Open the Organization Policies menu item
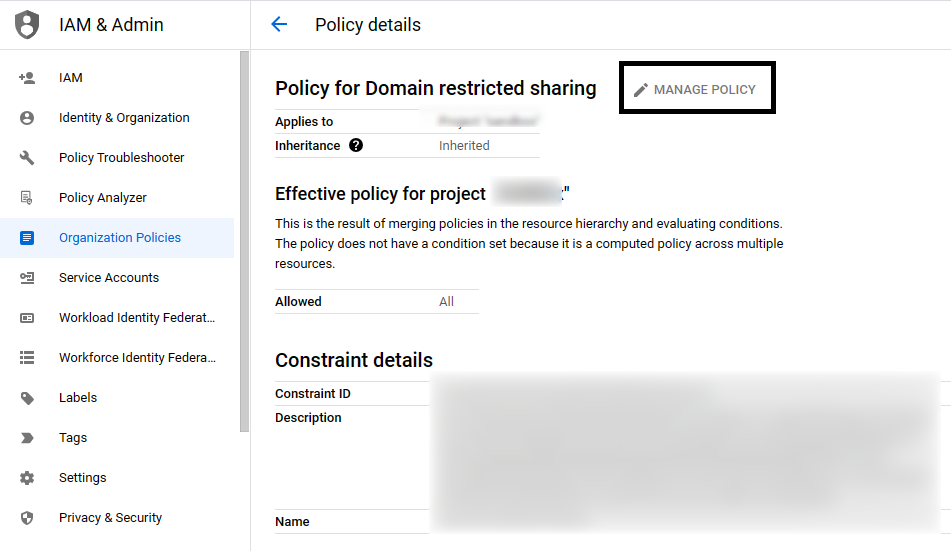The height and width of the screenshot is (551, 951). click(x=120, y=238)
